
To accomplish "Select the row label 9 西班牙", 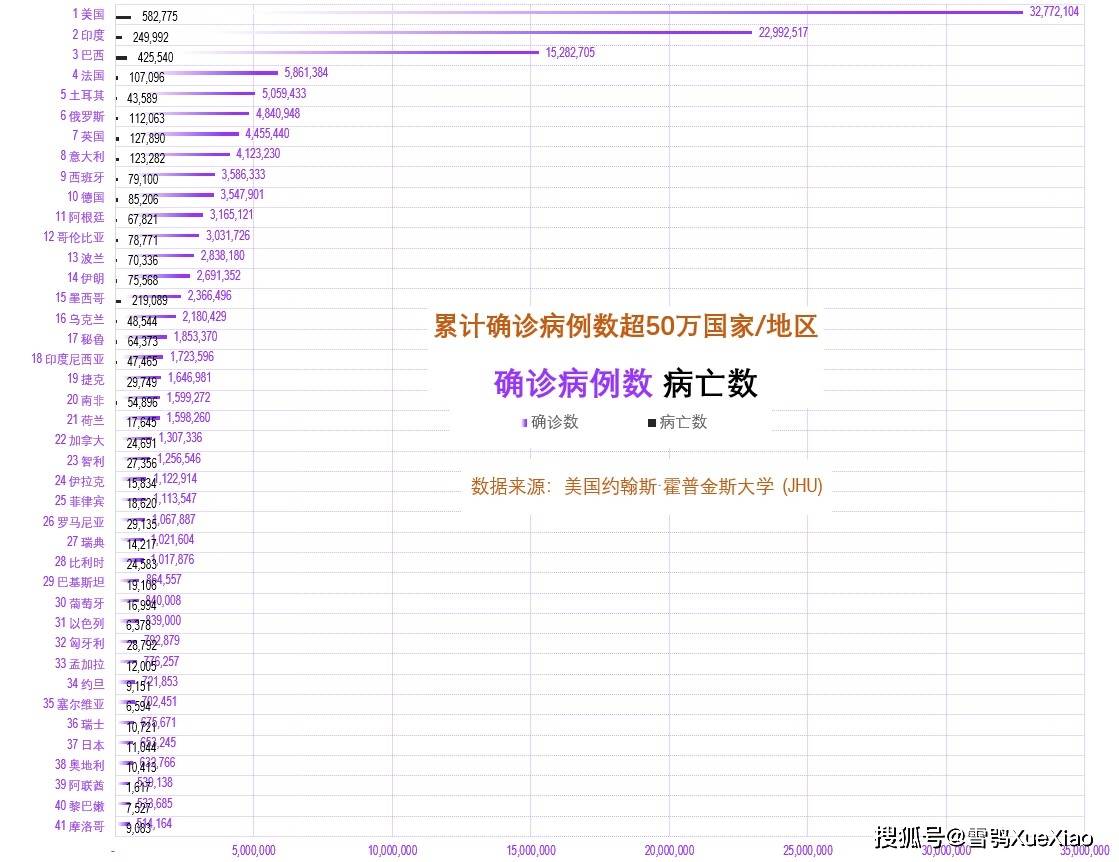I will pos(82,176).
